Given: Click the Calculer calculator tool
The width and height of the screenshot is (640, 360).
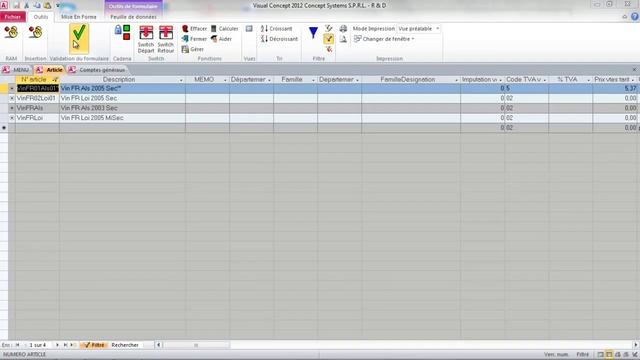Looking at the screenshot, I should (224, 29).
